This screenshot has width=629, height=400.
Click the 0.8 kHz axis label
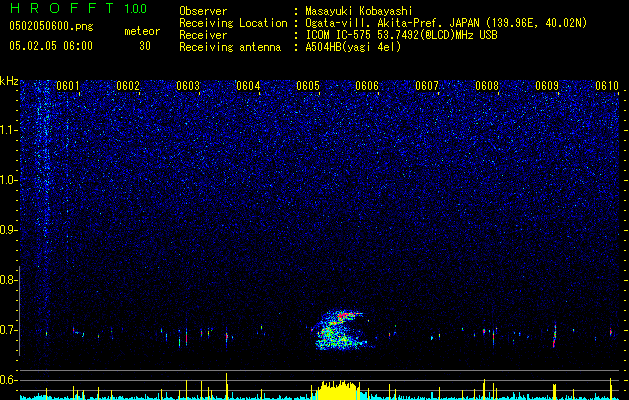click(x=6, y=280)
